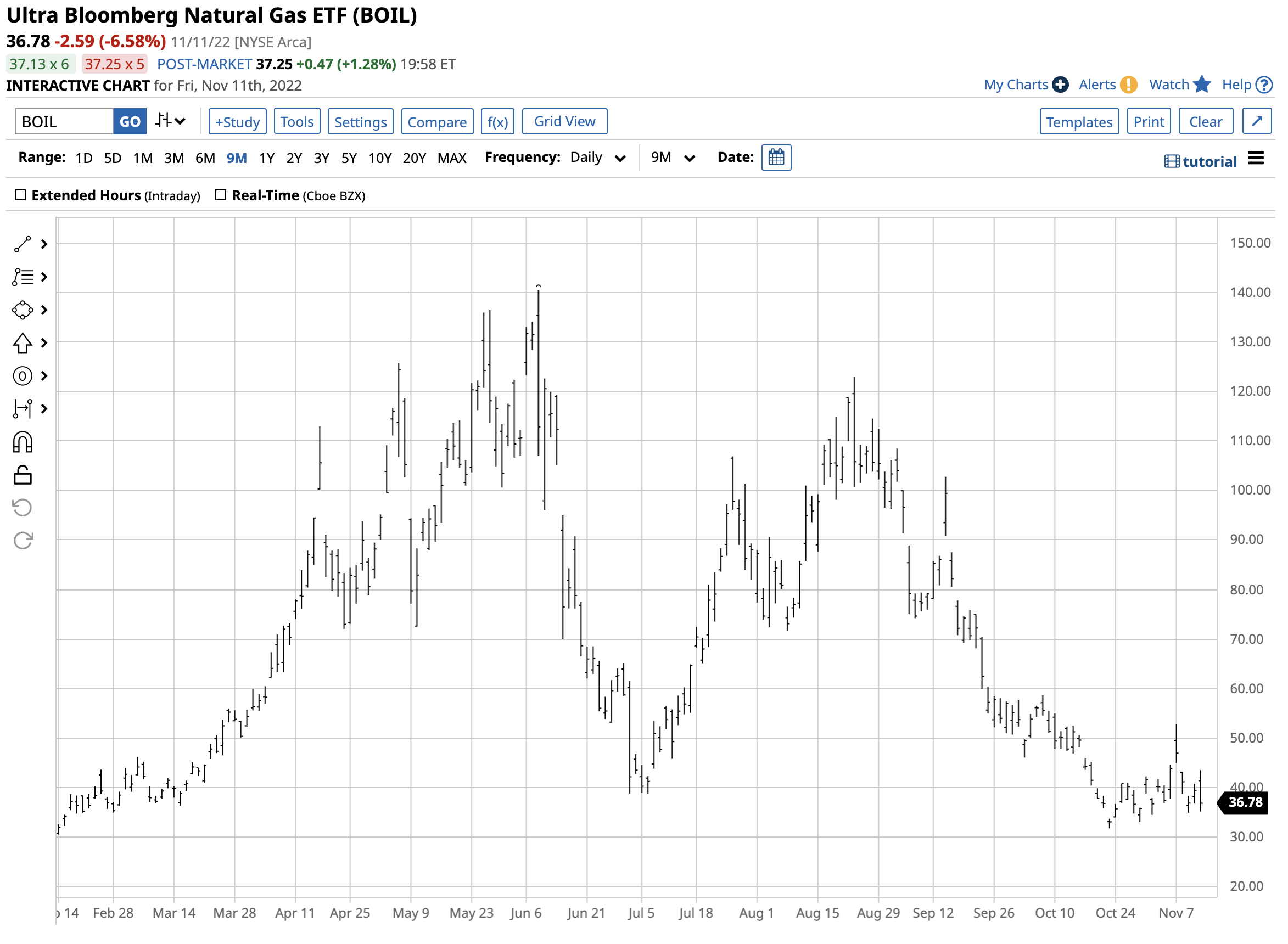Image resolution: width=1288 pixels, height=944 pixels.
Task: Expand the 9M period dropdown
Action: [x=673, y=158]
